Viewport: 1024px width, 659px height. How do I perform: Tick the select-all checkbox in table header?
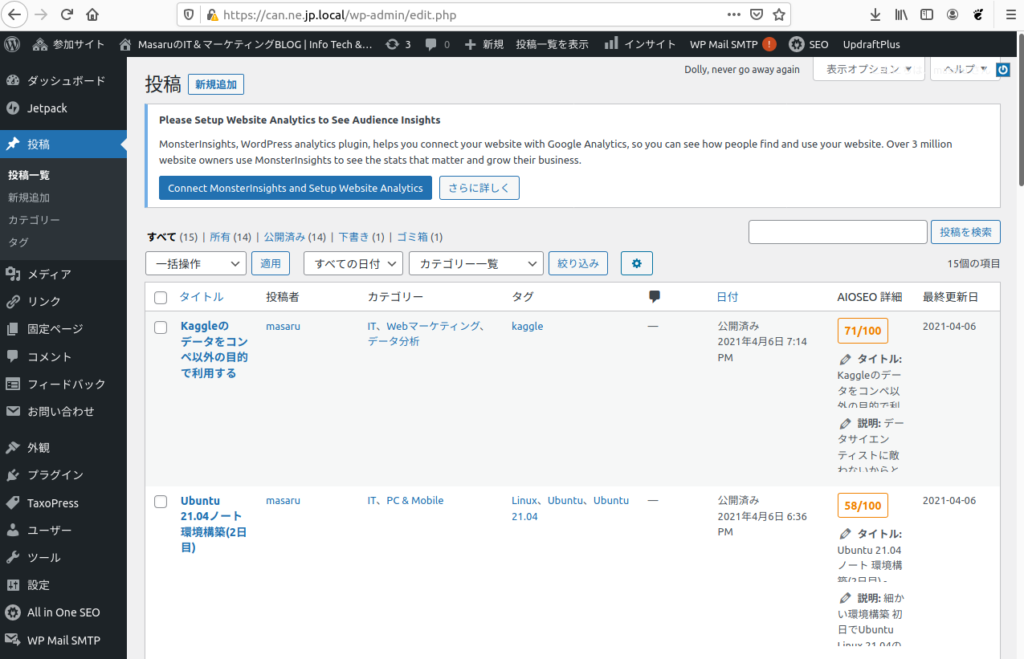161,297
